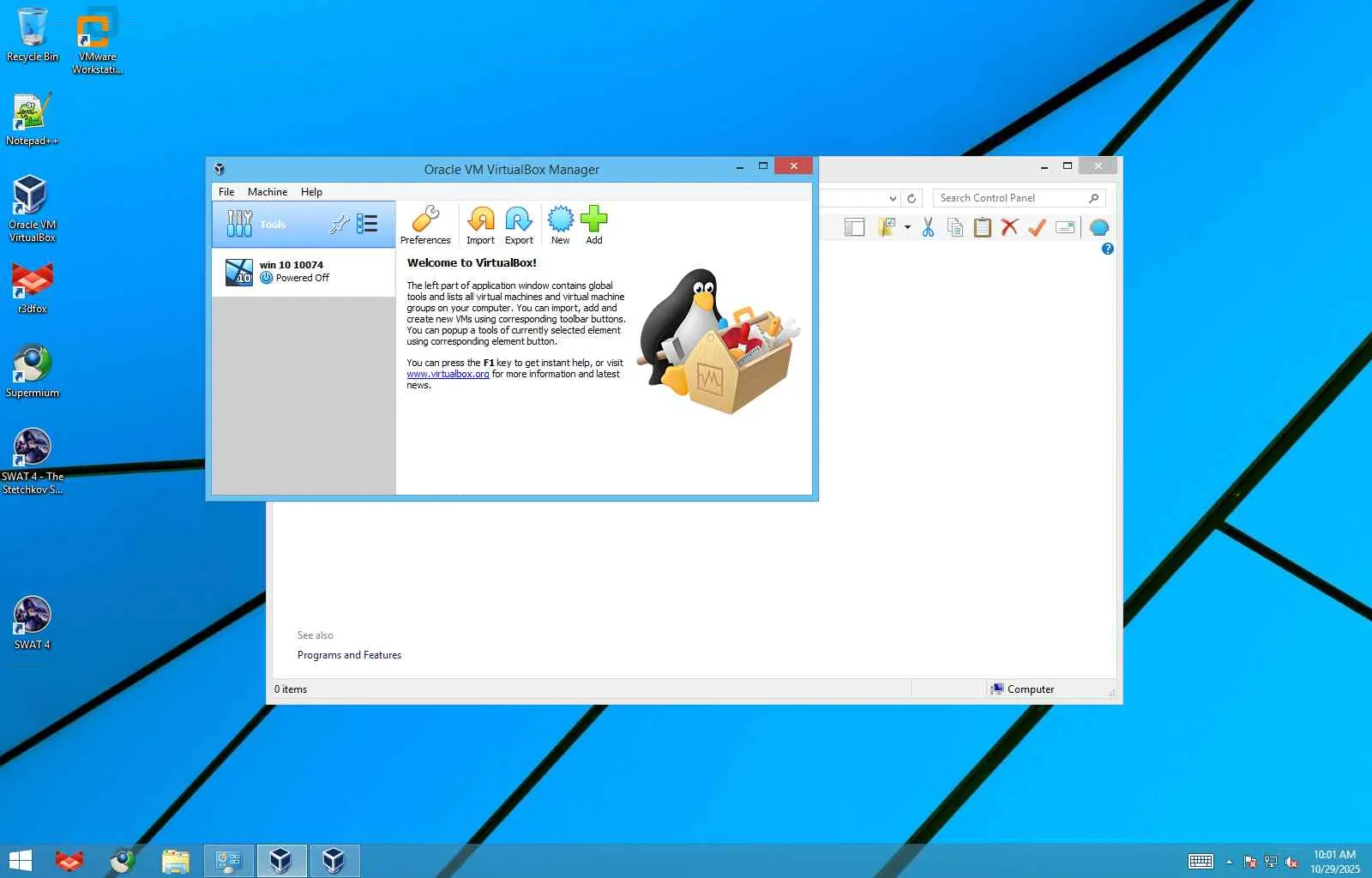The image size is (1372, 878).
Task: Open the Help menu in VirtualBox
Action: pyautogui.click(x=311, y=192)
